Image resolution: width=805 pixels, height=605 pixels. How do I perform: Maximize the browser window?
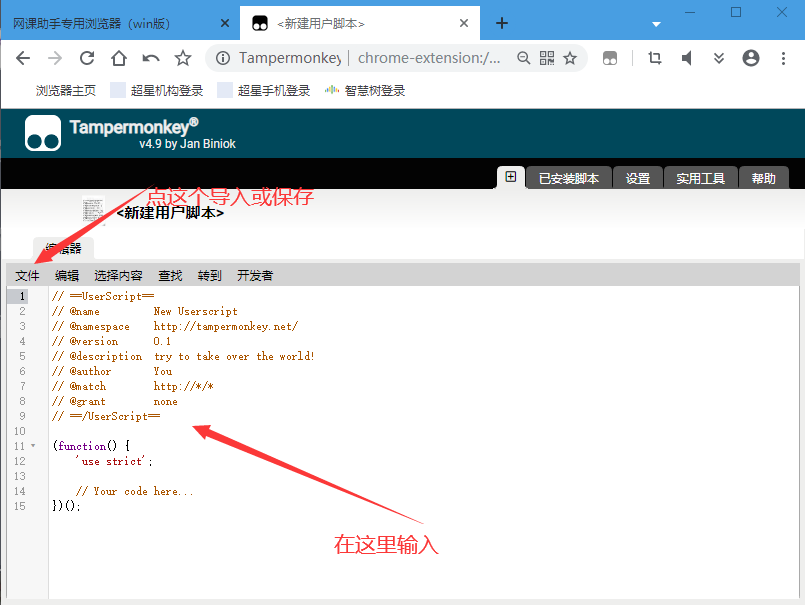[x=736, y=12]
